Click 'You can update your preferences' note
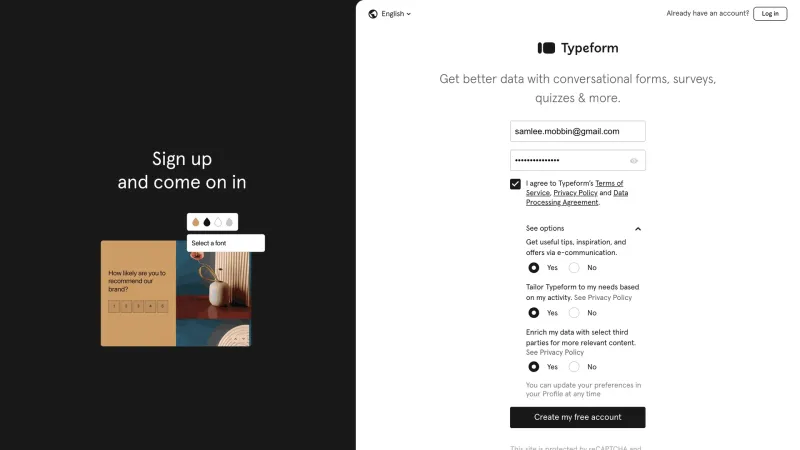The height and width of the screenshot is (450, 800). click(x=583, y=389)
